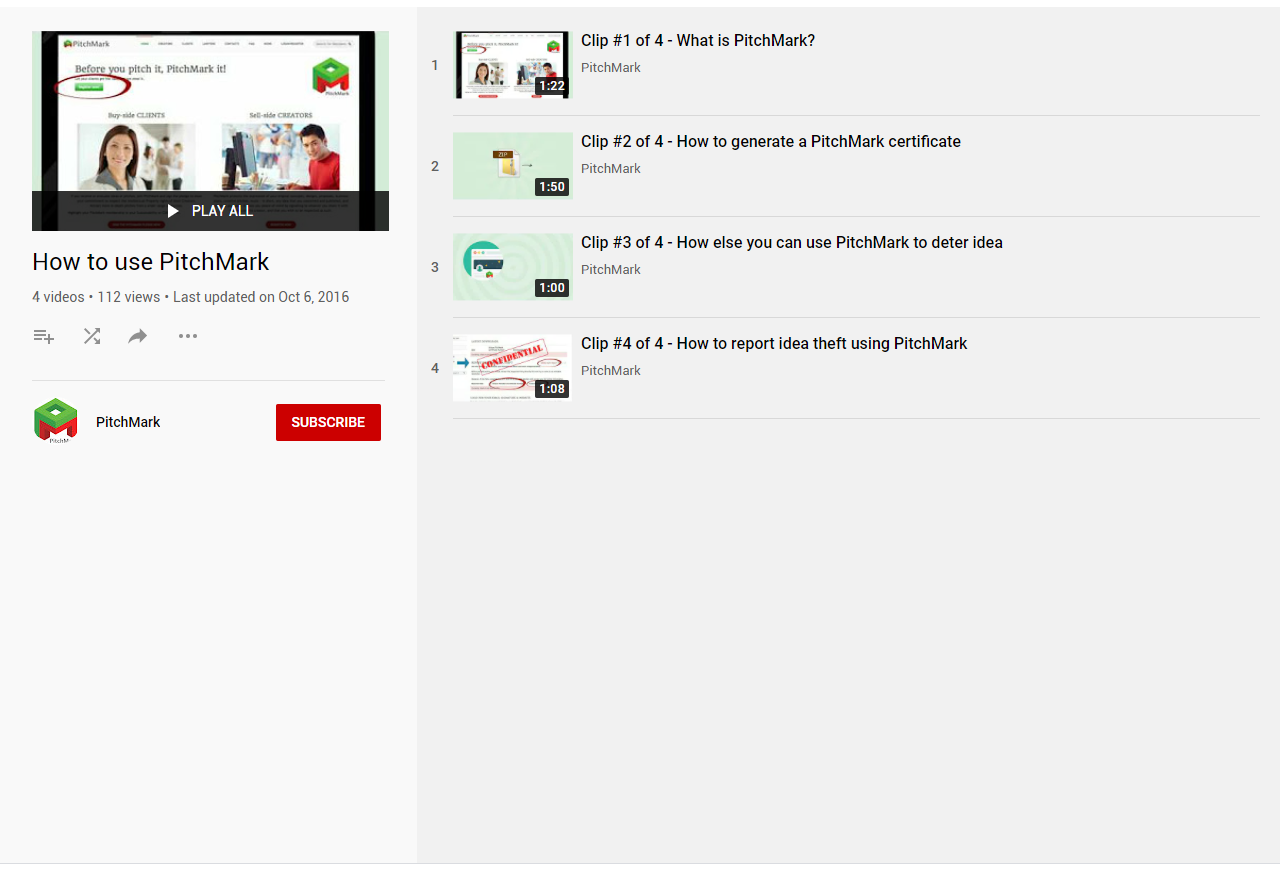Click index number 2 in playlist

coord(435,166)
